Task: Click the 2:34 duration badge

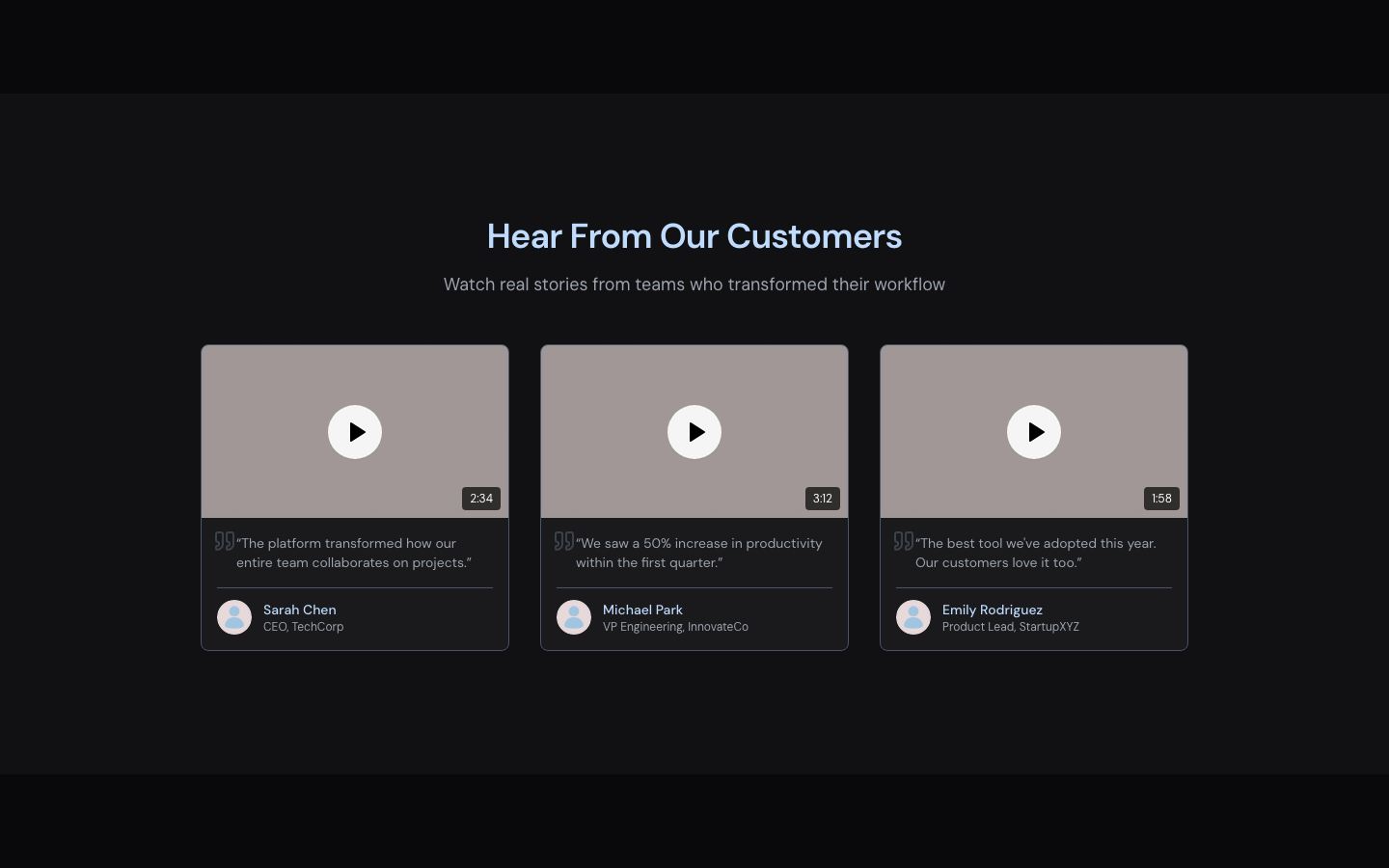Action: point(481,499)
